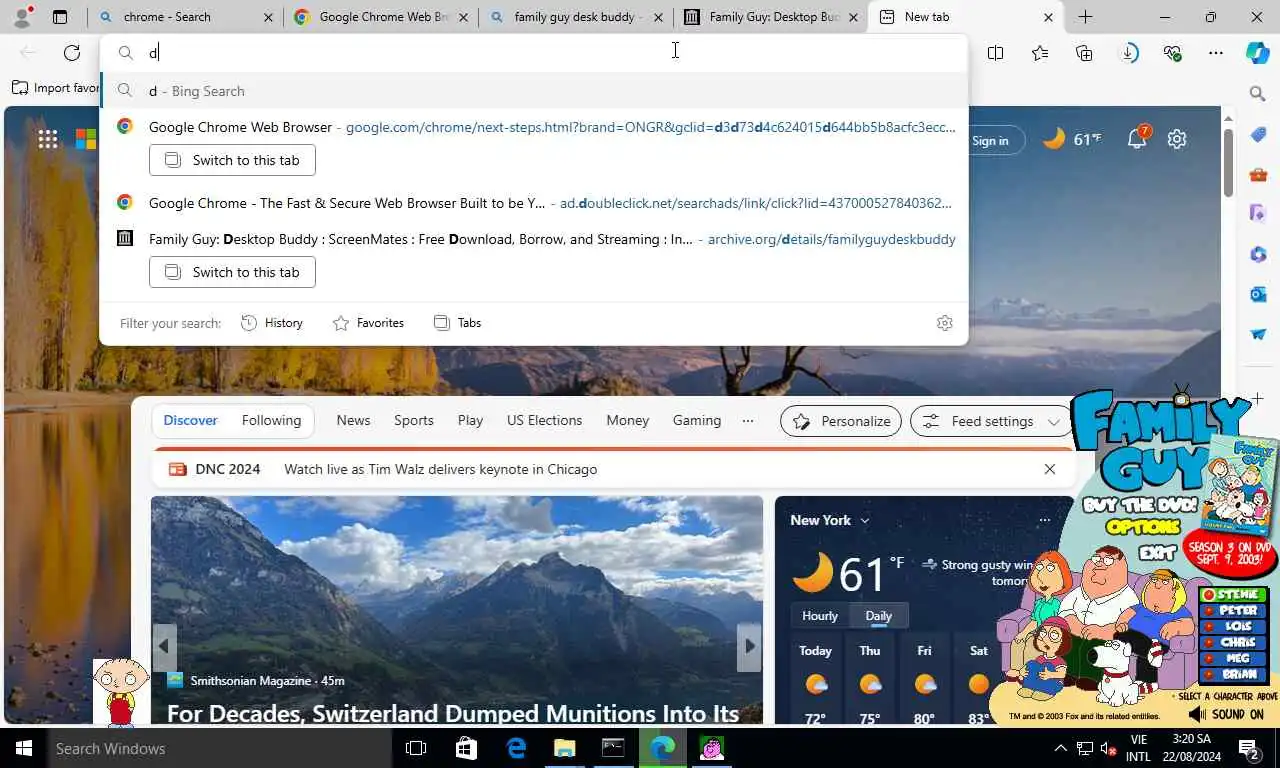Open sidebar Shopping tag icon
The height and width of the screenshot is (768, 1280).
1258,135
